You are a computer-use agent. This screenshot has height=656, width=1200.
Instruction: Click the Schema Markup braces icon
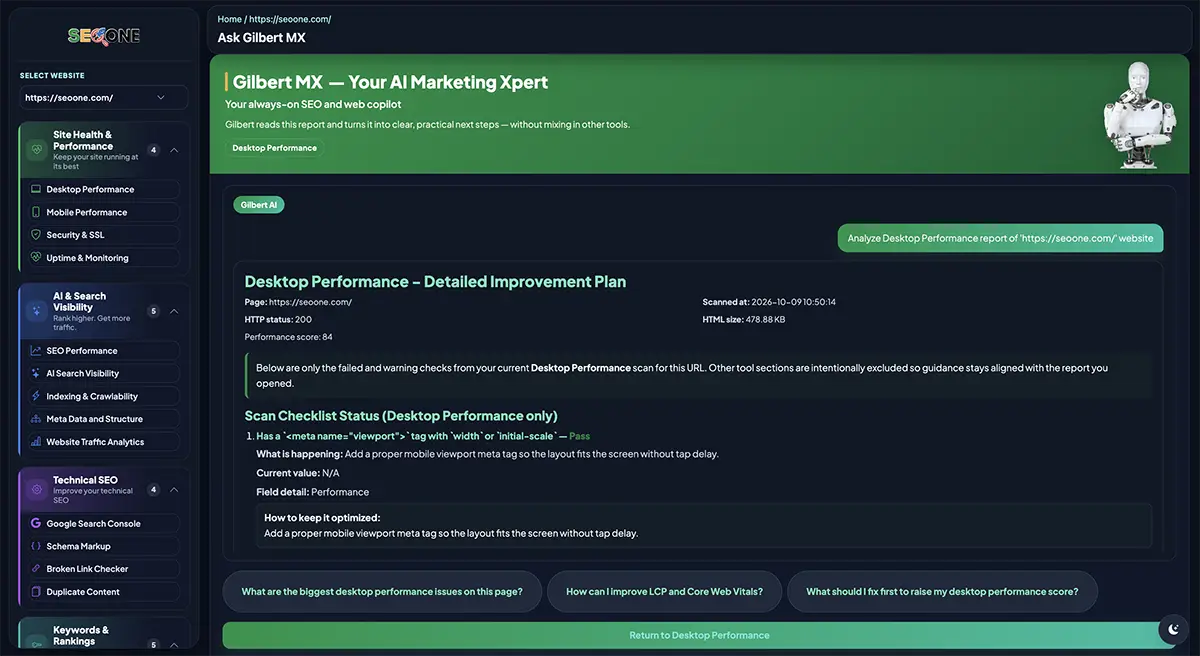(x=36, y=546)
